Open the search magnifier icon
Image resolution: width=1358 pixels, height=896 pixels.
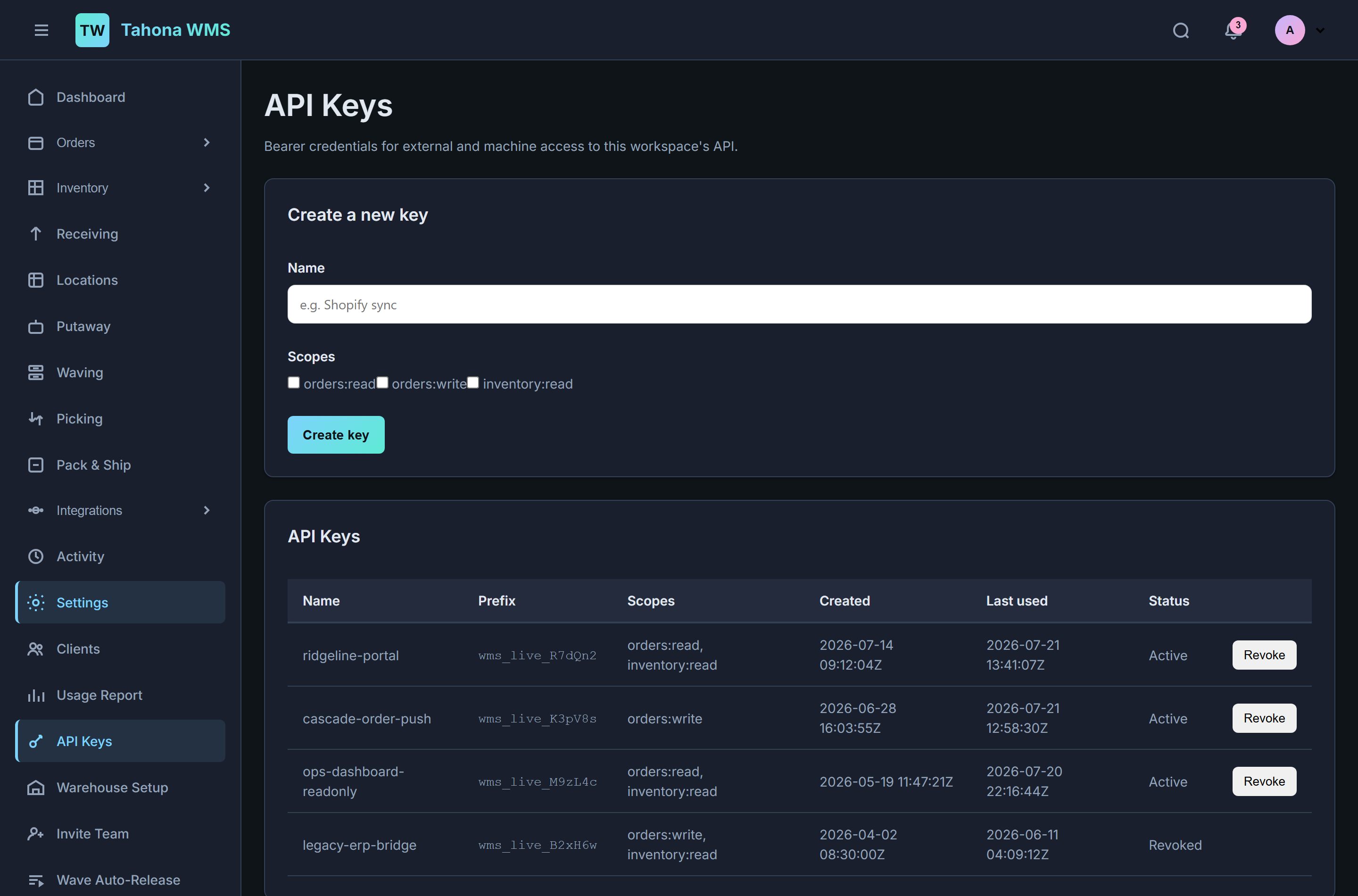coord(1181,30)
